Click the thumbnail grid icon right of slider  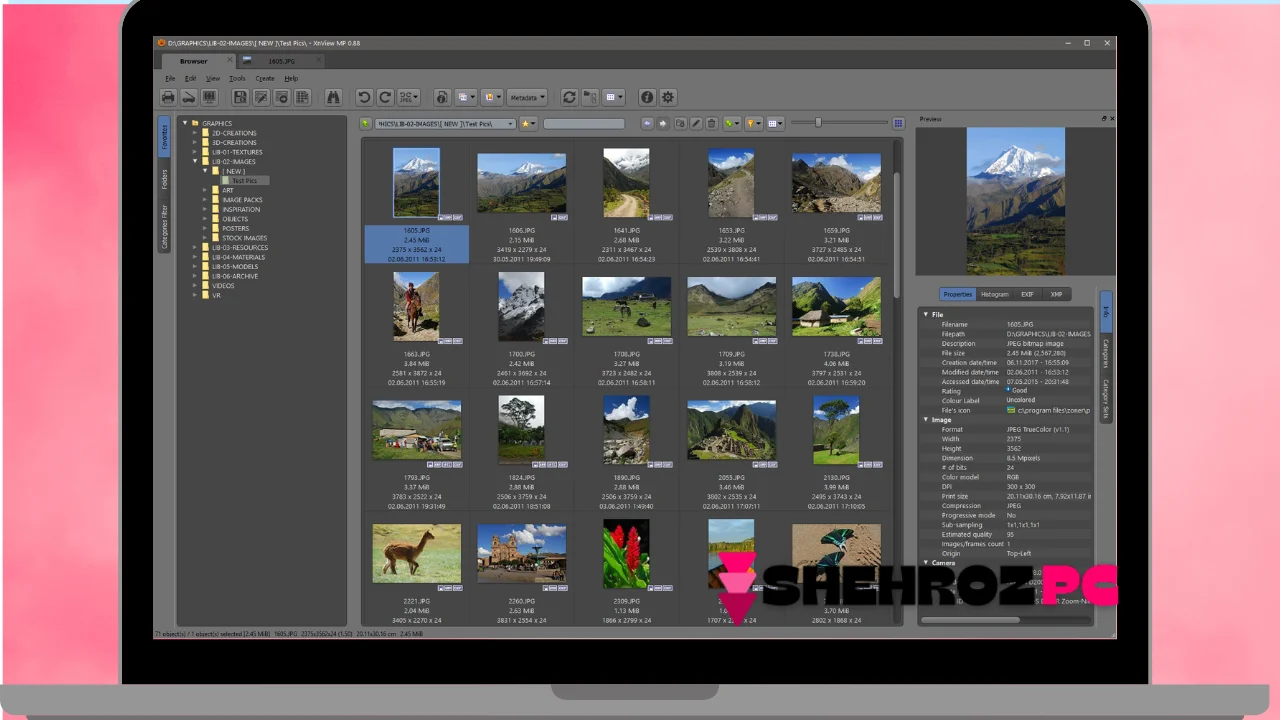click(x=898, y=123)
